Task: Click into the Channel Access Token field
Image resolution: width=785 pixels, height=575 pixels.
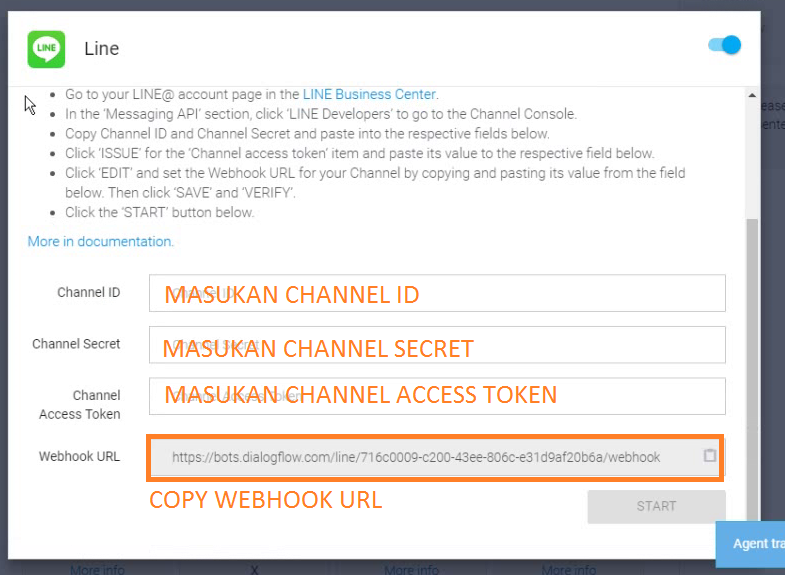Action: point(437,396)
